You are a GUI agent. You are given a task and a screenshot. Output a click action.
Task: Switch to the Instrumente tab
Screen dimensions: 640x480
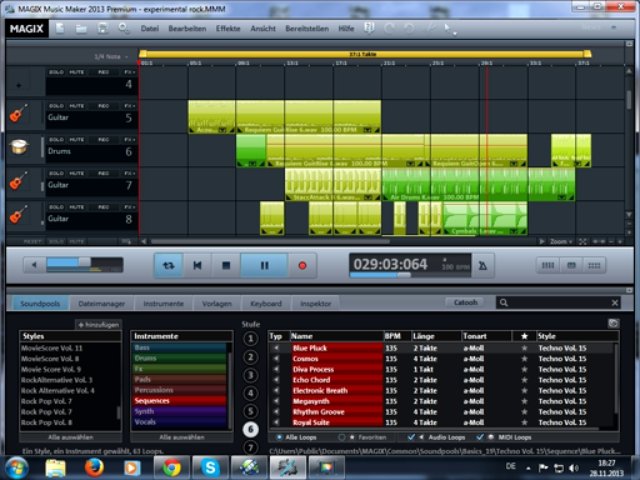pos(163,303)
